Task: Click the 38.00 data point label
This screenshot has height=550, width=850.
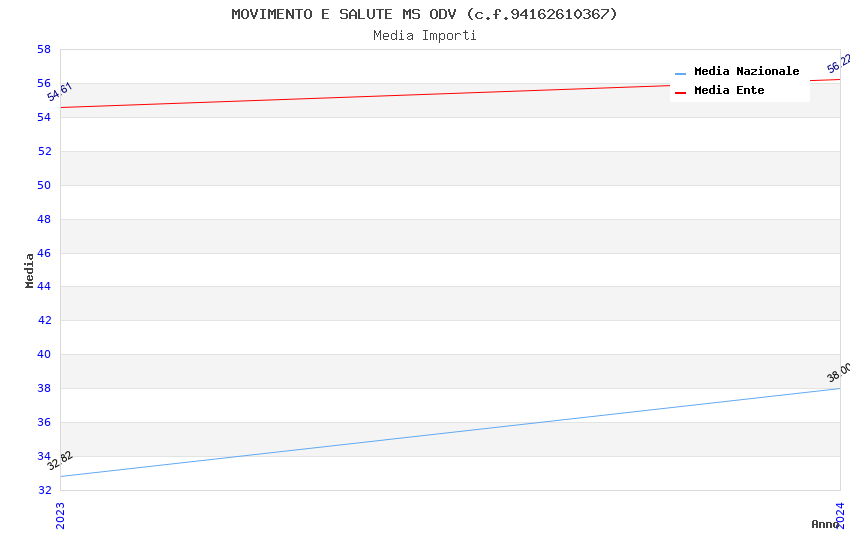Action: tap(838, 373)
